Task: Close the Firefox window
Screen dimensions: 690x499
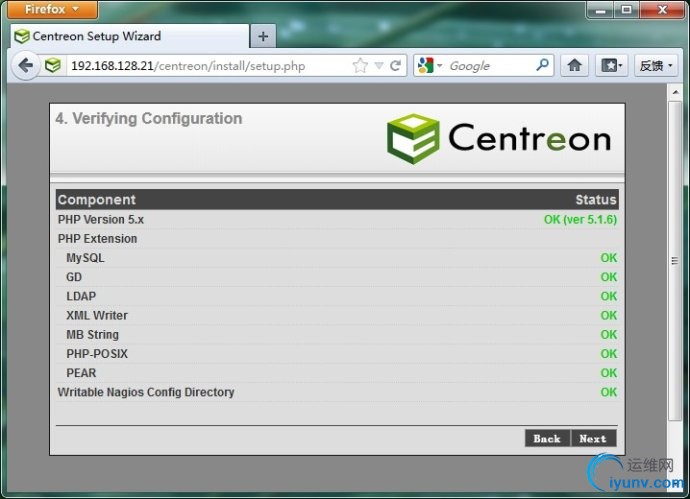Action: click(662, 9)
